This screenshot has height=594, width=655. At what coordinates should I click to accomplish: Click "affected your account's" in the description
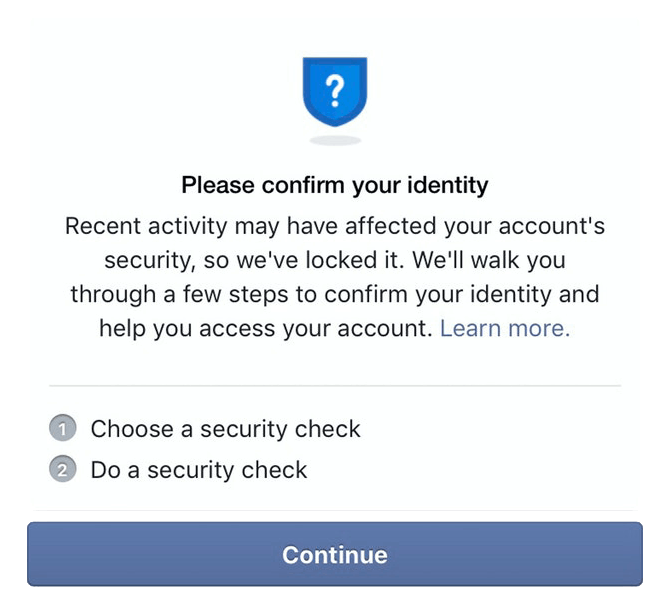[475, 227]
